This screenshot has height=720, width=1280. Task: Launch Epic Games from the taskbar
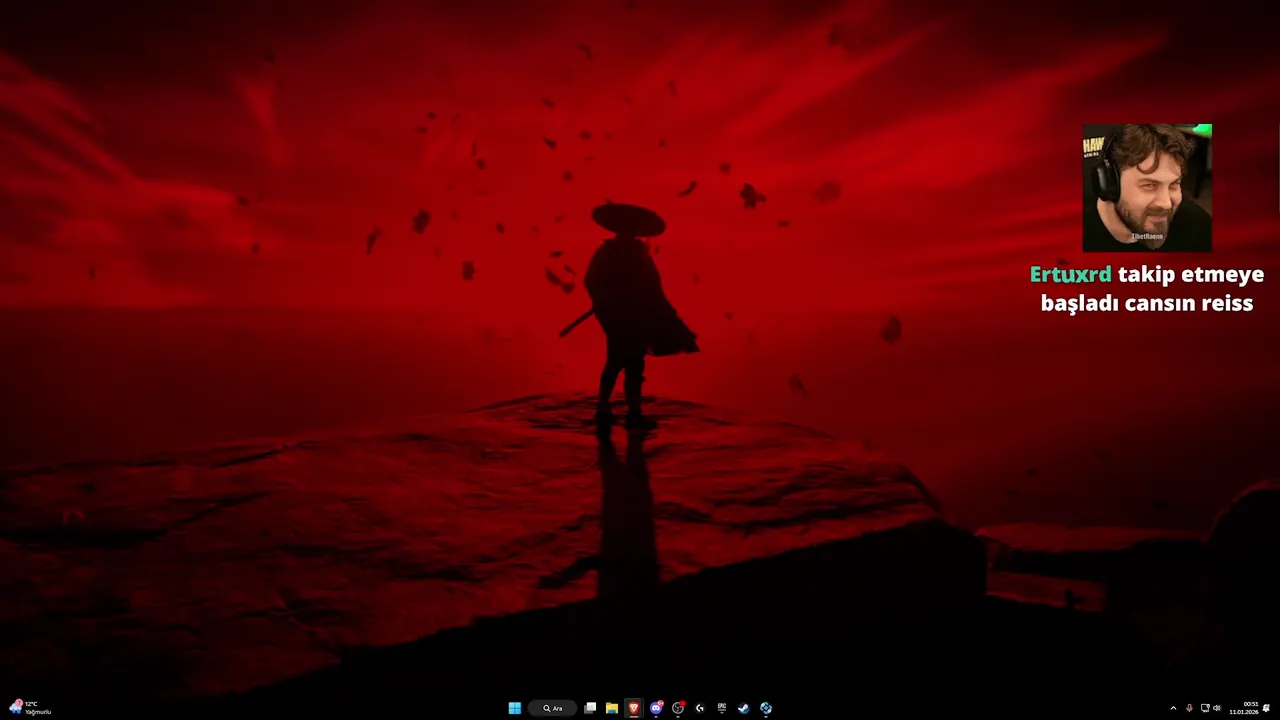pyautogui.click(x=721, y=708)
